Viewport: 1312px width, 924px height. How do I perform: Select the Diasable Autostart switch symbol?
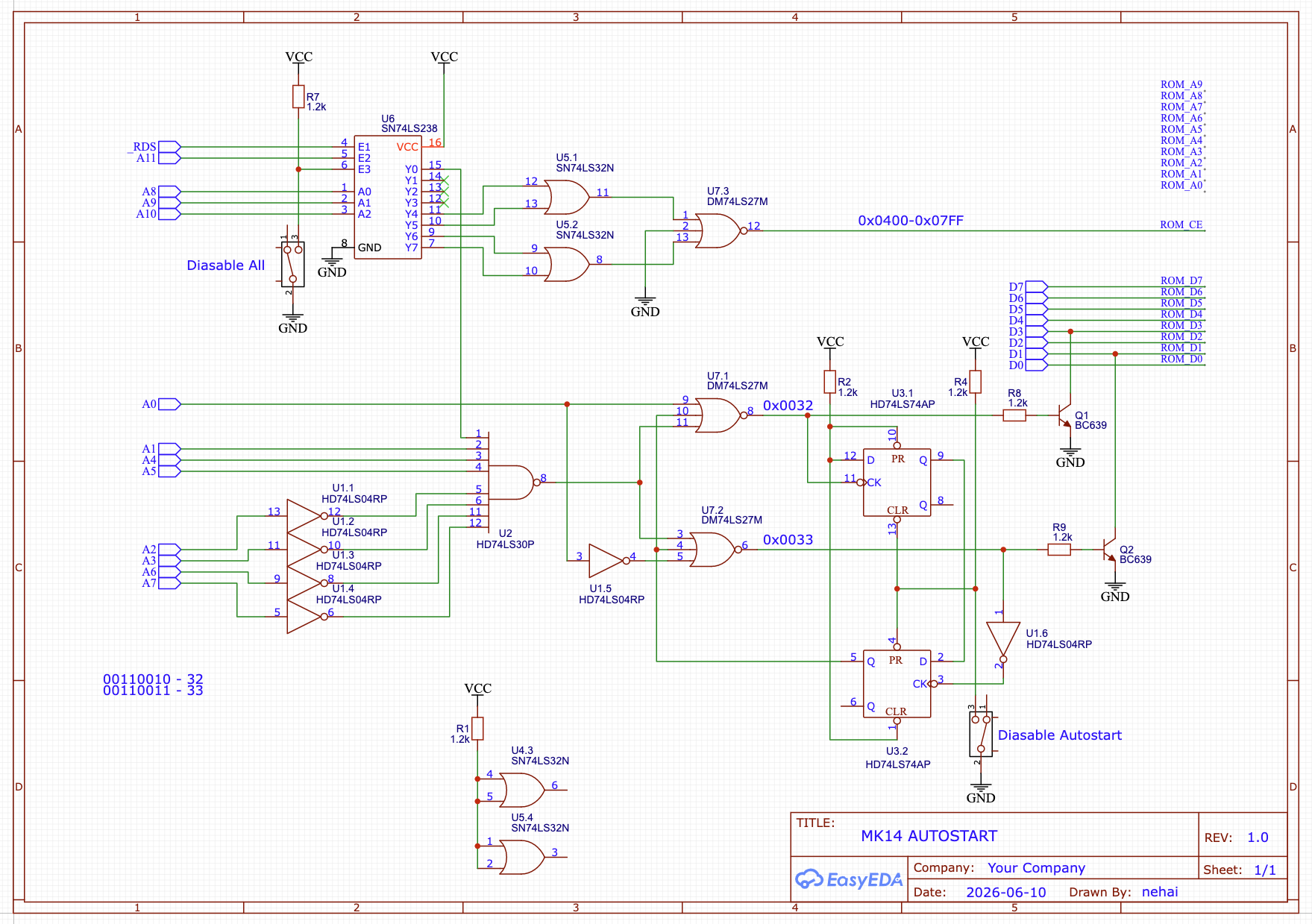[981, 735]
